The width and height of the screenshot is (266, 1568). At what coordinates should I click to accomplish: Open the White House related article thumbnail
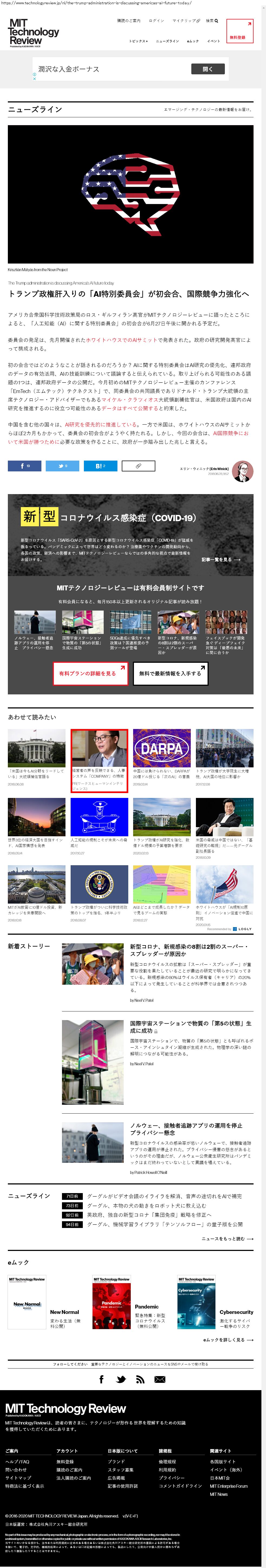(x=37, y=748)
